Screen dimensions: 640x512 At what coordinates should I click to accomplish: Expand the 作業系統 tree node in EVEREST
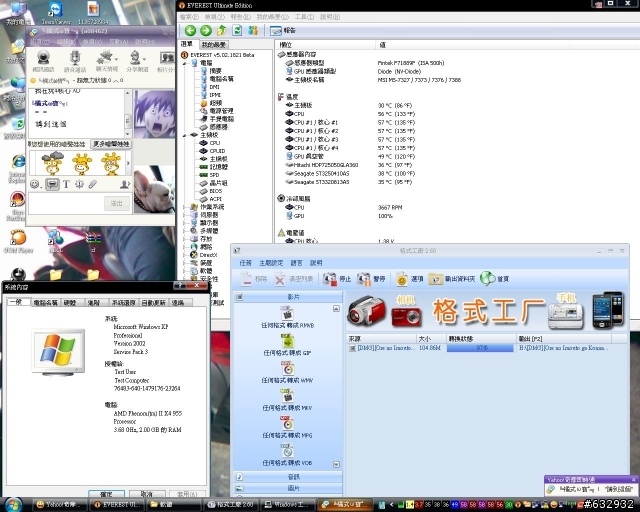[x=184, y=207]
